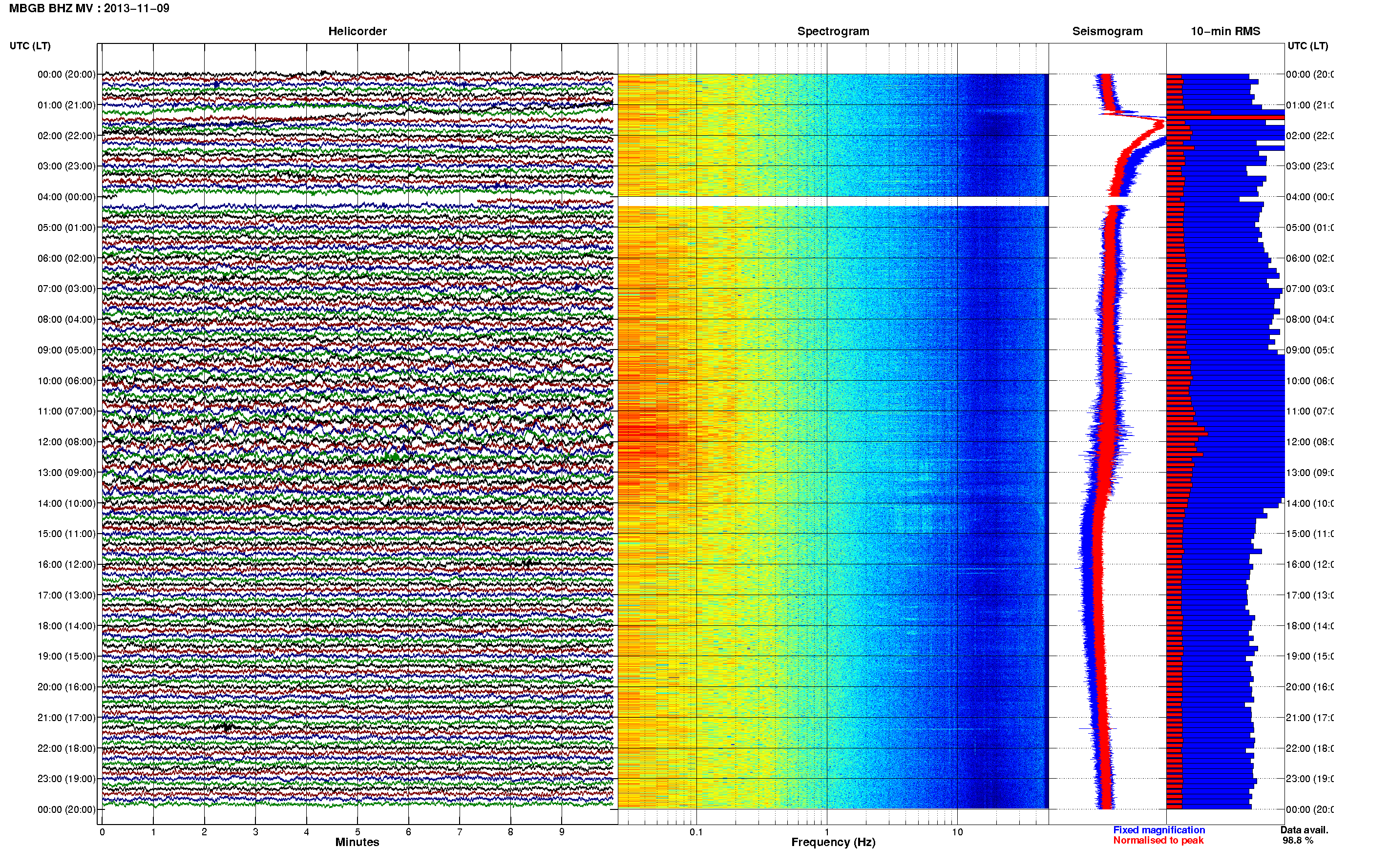This screenshot has height=868, width=1389.
Task: Click the left '11:00 (07:00)' time label
Action: pos(66,411)
